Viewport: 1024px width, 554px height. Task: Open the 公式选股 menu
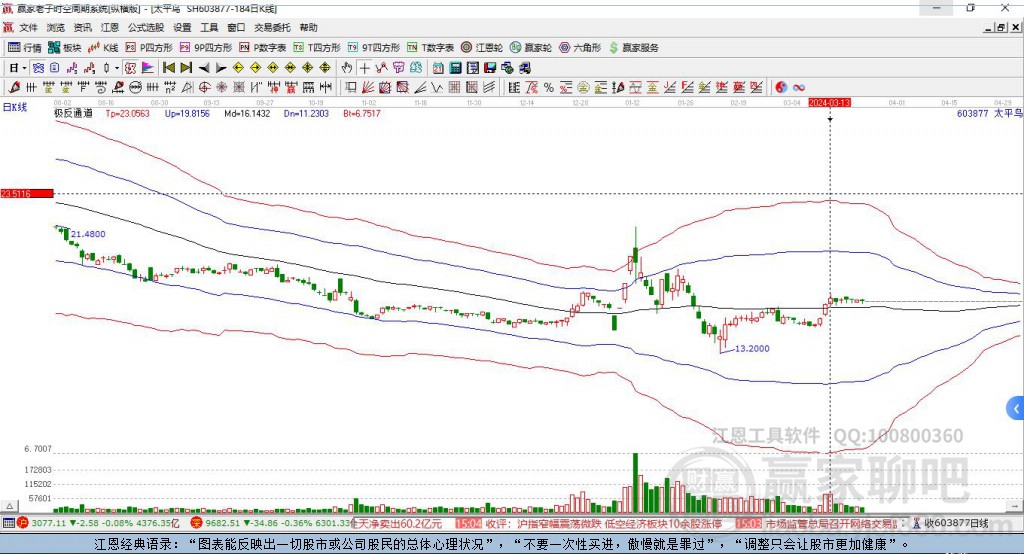(146, 27)
